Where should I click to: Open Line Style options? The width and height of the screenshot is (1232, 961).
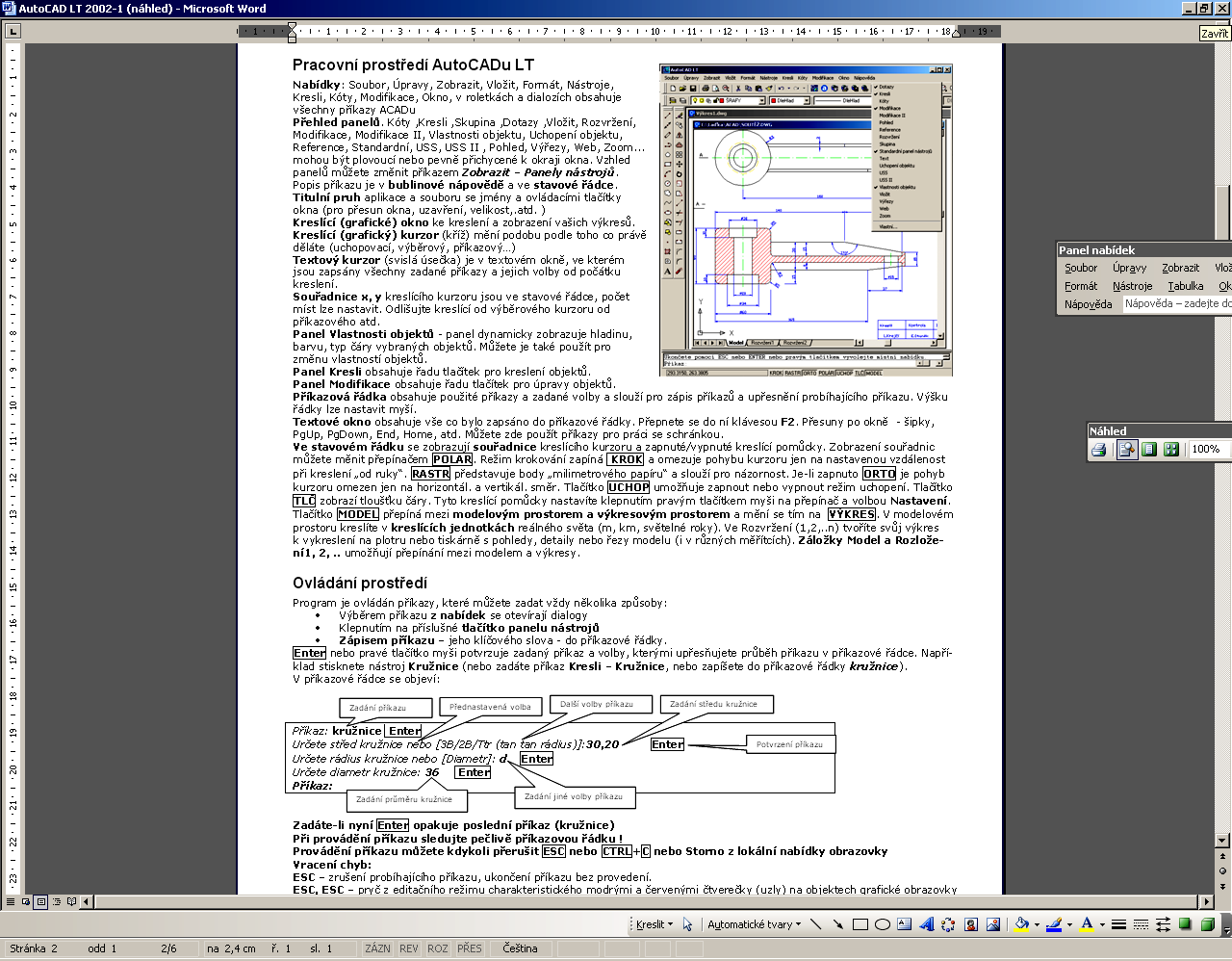pyautogui.click(x=1118, y=924)
